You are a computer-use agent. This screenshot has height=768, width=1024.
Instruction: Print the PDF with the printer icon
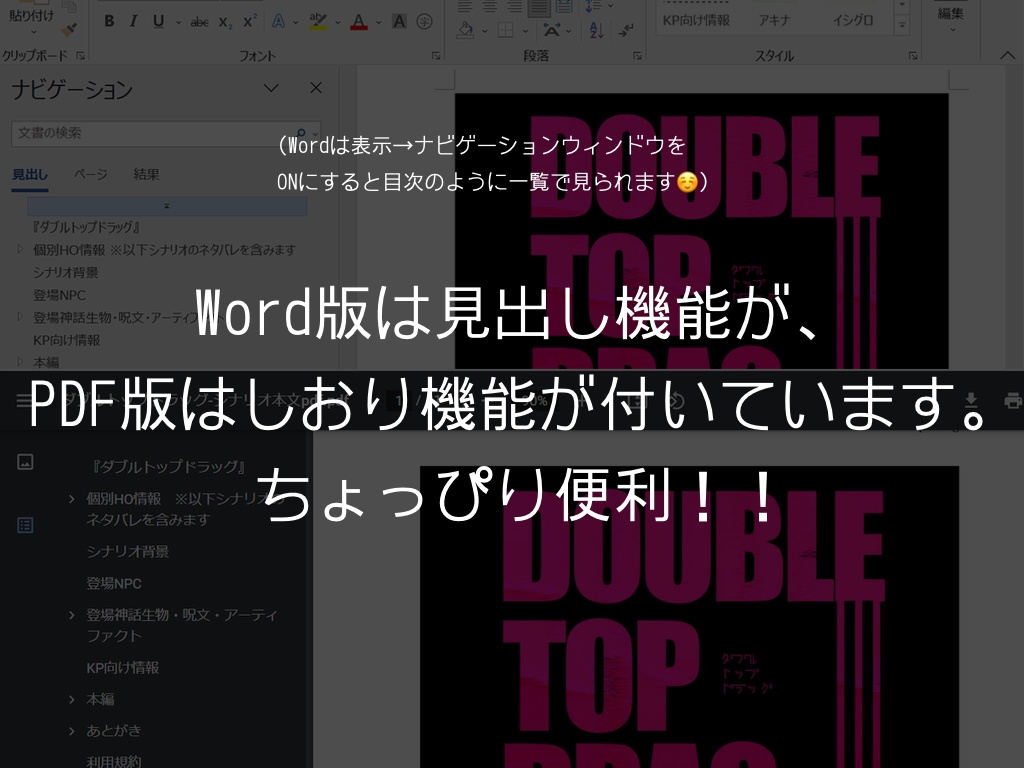1013,400
